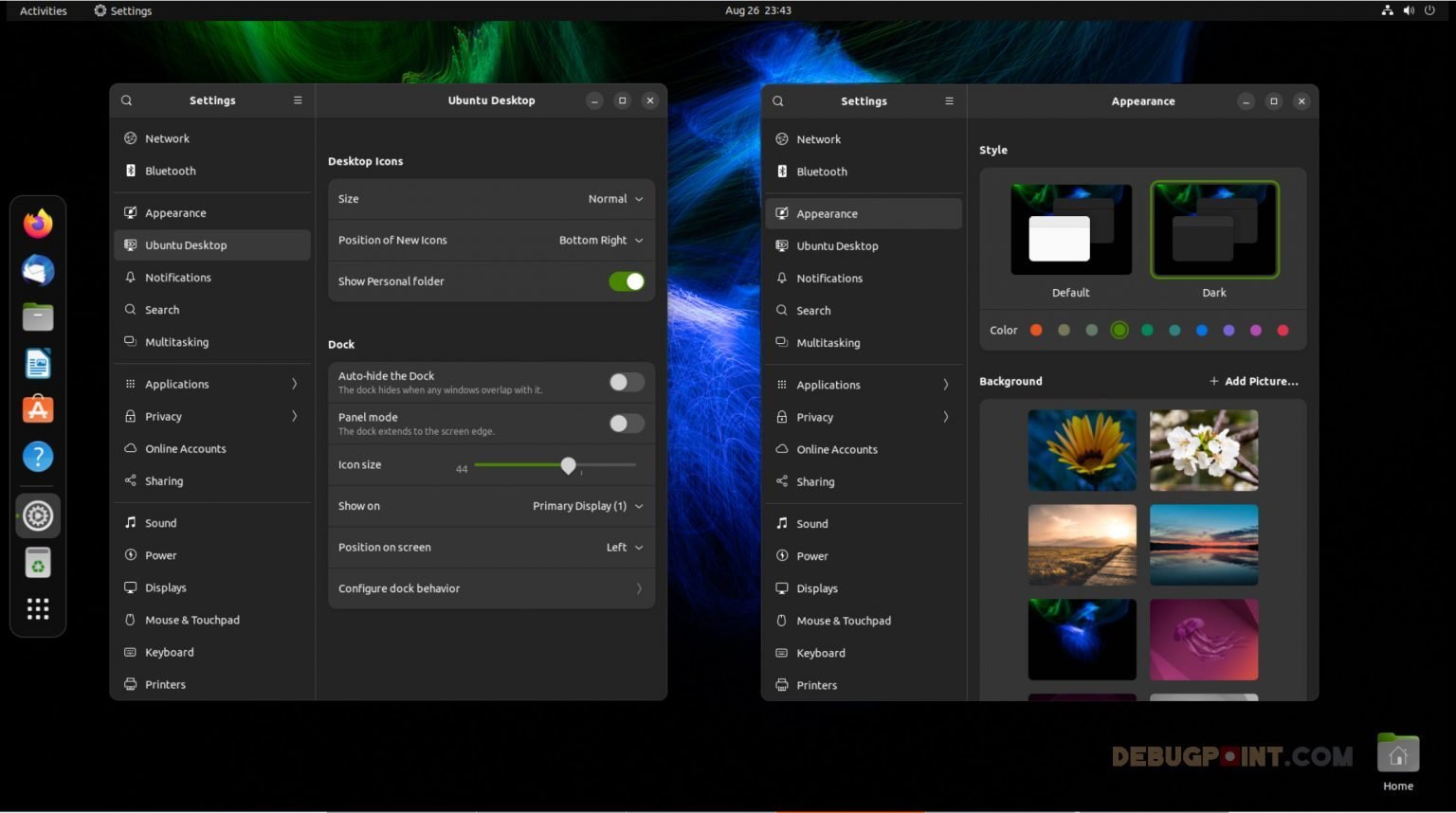Go to Appearance in Ubuntu Desktop window sidebar
This screenshot has width=1456, height=813.
click(x=212, y=213)
